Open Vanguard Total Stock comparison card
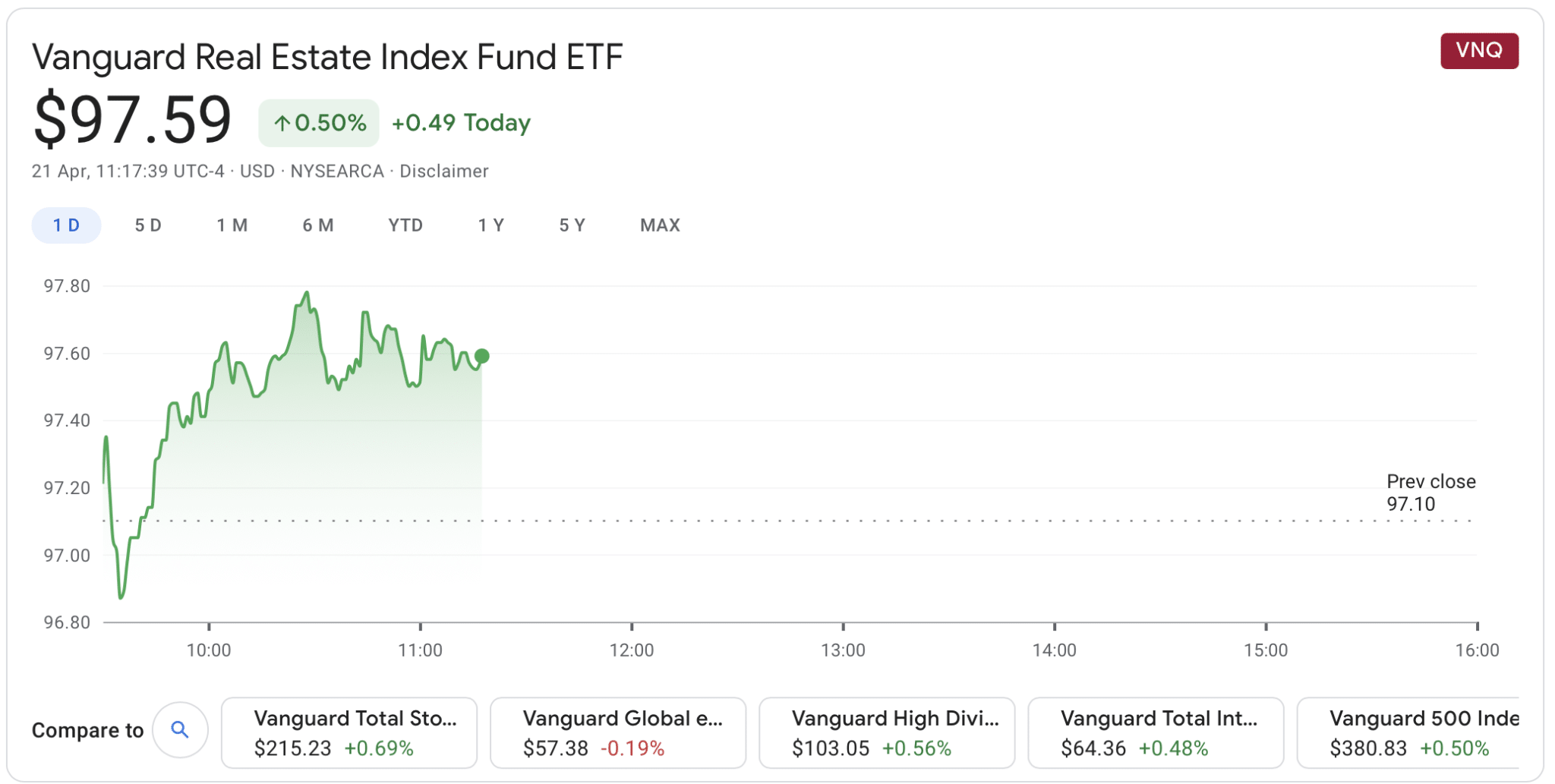 pyautogui.click(x=348, y=732)
